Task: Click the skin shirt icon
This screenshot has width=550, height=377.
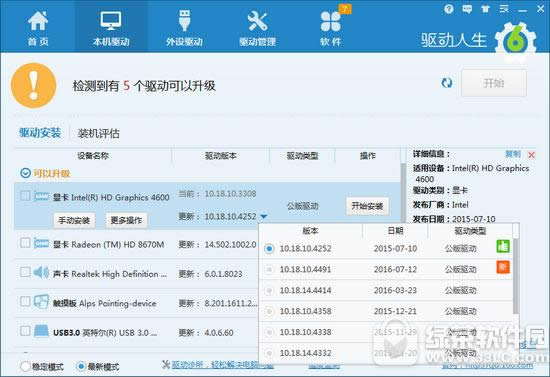Action: click(485, 9)
